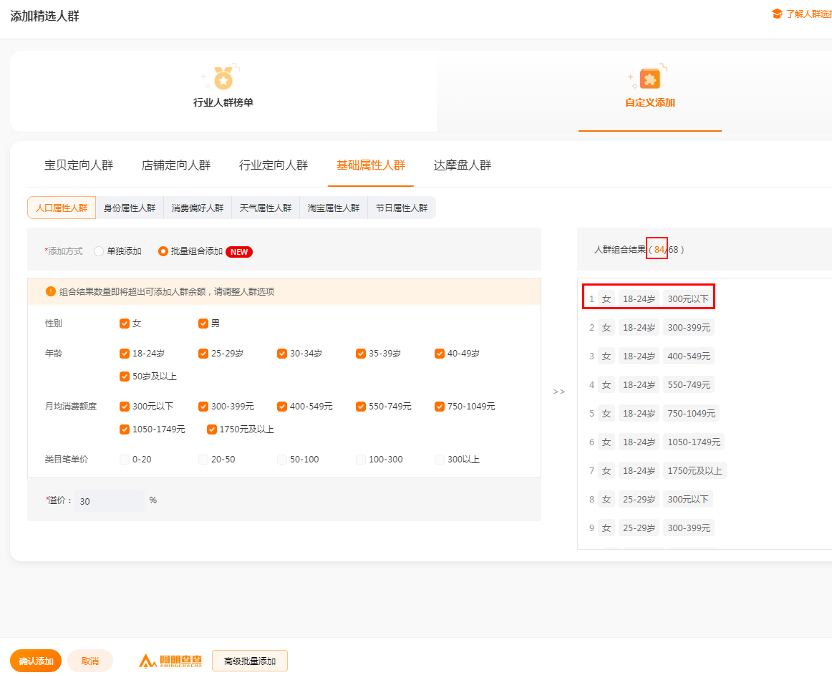Screen dimensions: 832x676
Task: Switch to the 宝贝定向人群 tab
Action: pos(79,165)
